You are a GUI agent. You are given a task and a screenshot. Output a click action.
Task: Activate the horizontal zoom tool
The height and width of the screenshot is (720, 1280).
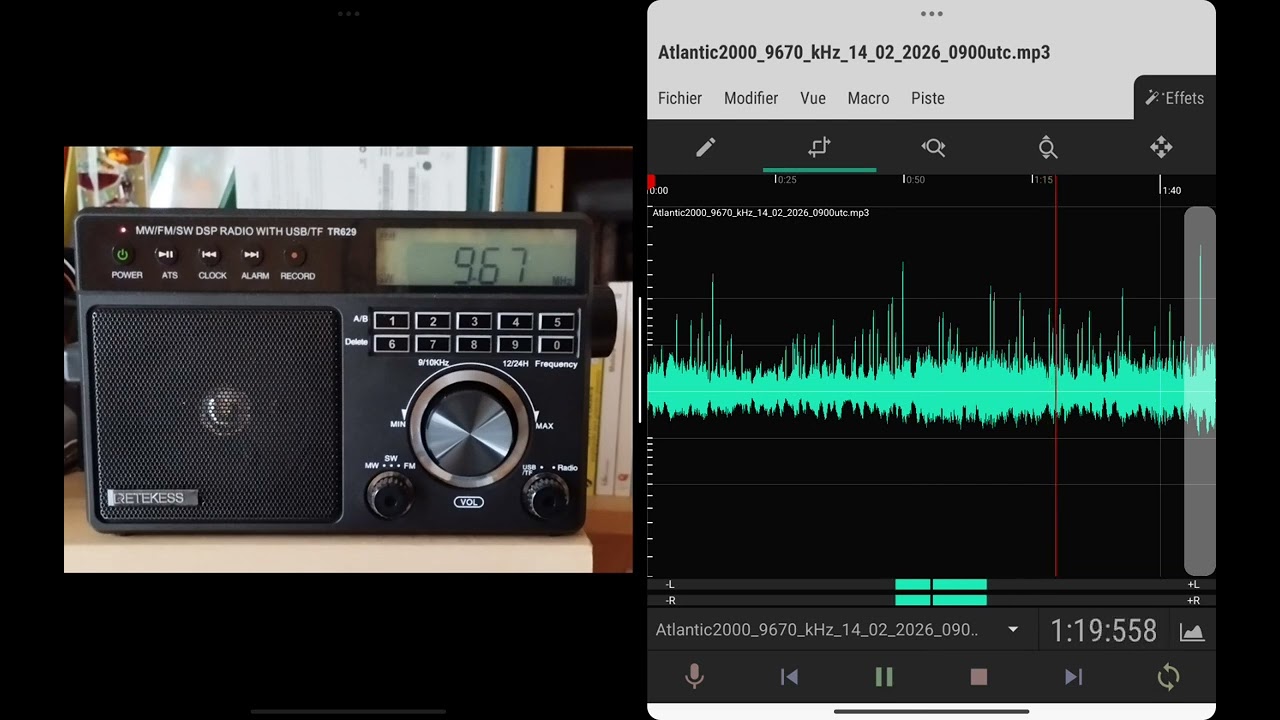[x=933, y=148]
